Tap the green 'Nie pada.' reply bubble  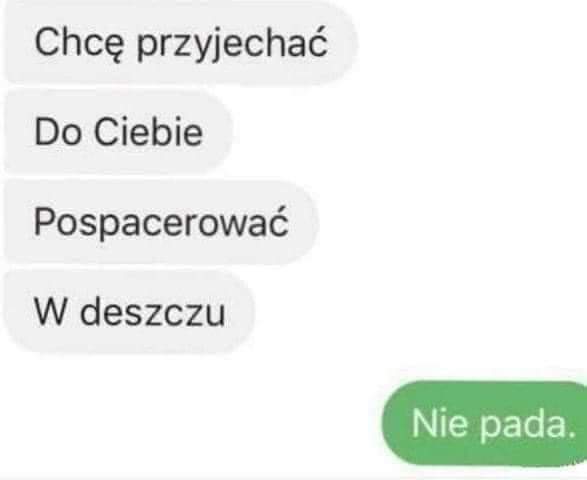click(x=485, y=423)
